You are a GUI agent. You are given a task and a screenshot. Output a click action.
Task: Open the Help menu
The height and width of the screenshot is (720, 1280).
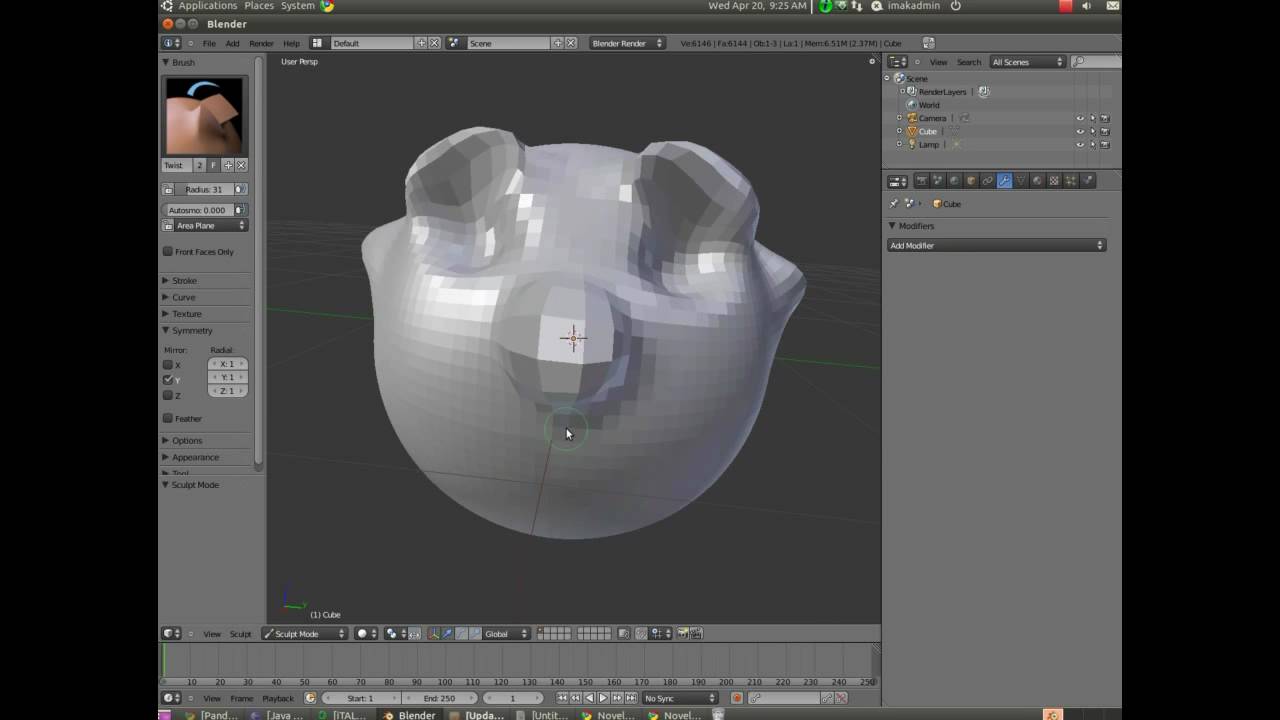click(291, 43)
